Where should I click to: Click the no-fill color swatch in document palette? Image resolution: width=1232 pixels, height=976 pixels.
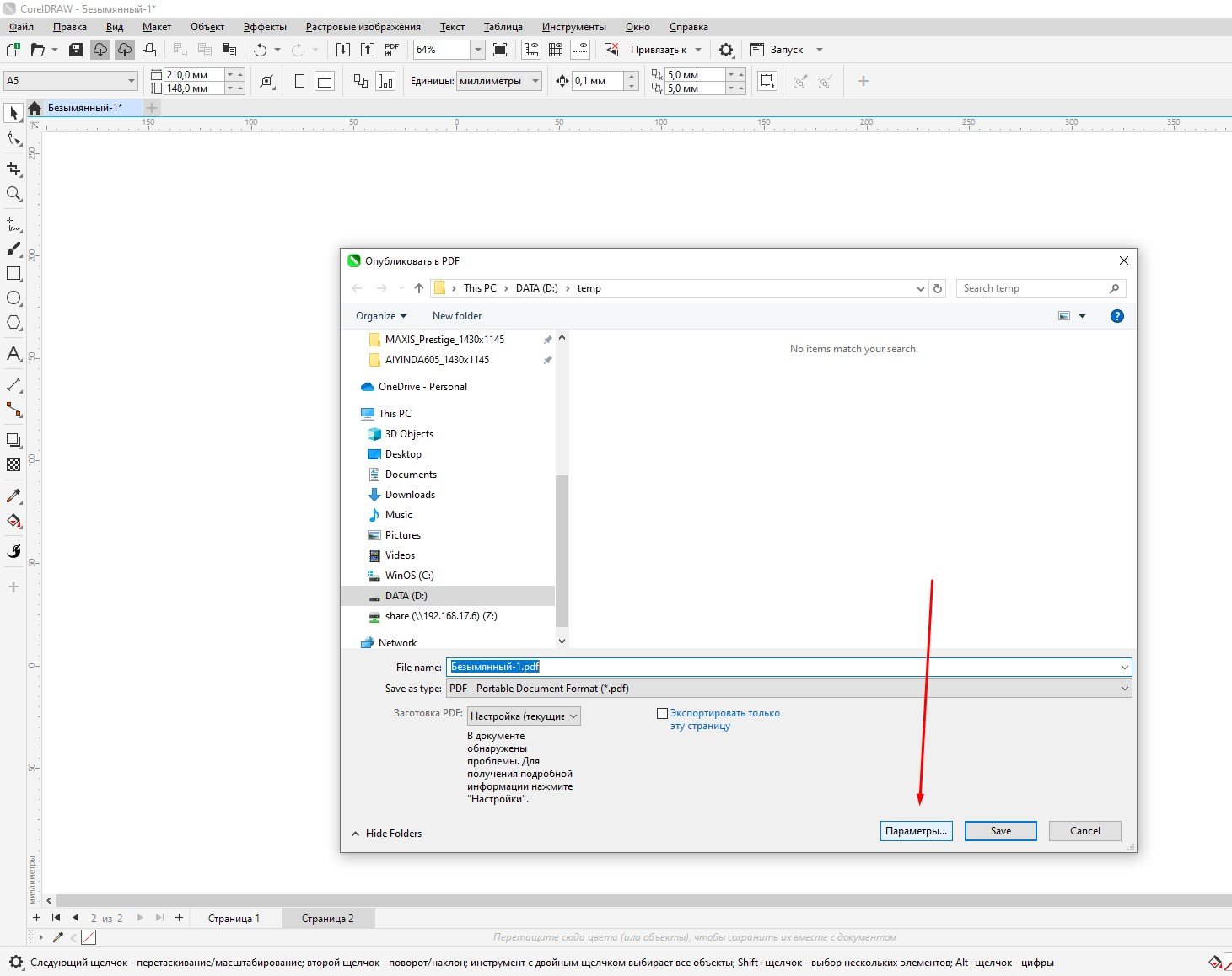point(89,937)
